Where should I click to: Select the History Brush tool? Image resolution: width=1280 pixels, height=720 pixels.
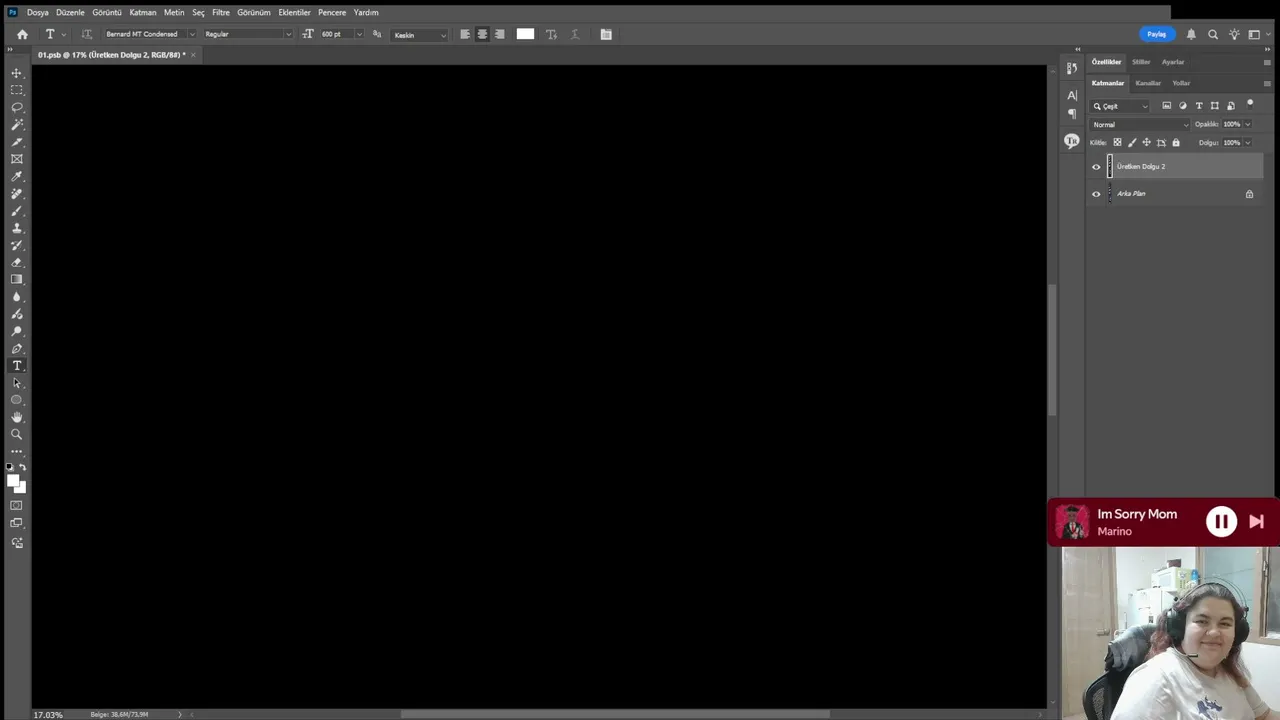pos(17,245)
